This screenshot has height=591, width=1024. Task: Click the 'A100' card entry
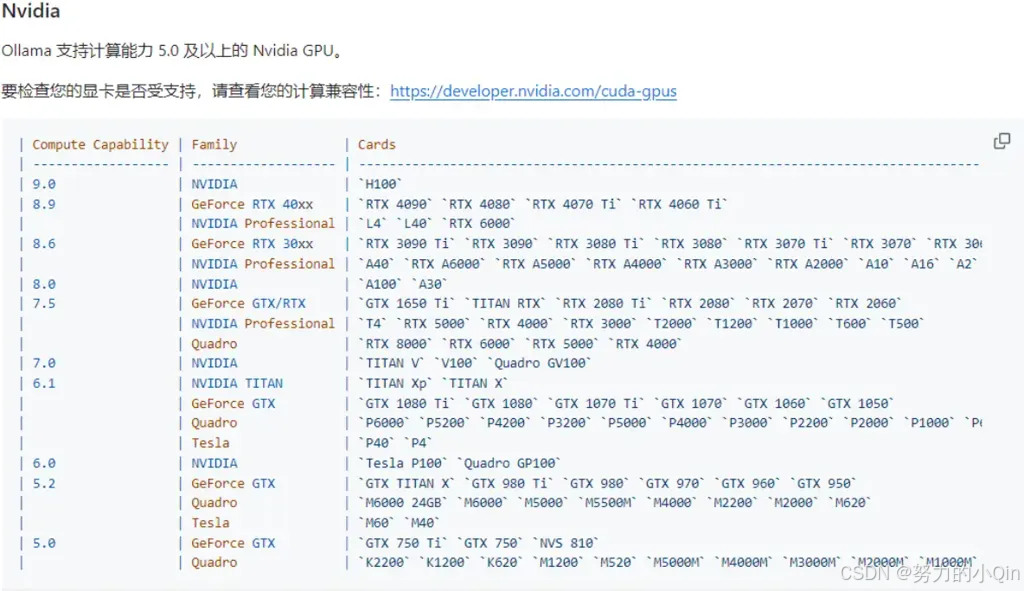pyautogui.click(x=380, y=284)
